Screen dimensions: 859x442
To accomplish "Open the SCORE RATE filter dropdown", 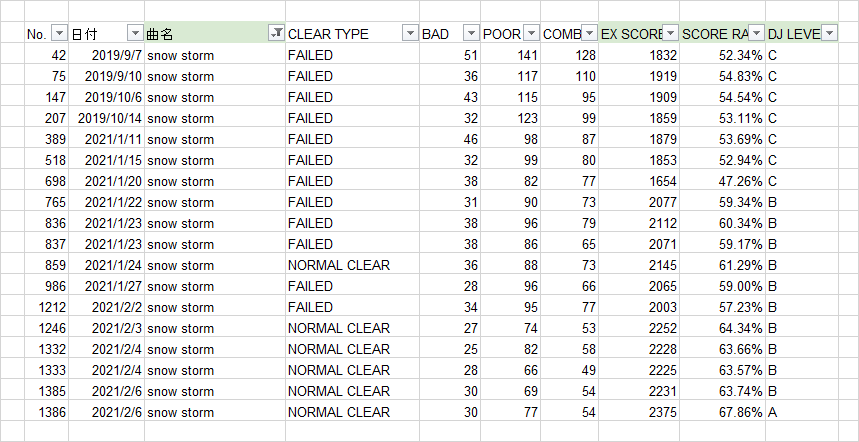I will 757,33.
